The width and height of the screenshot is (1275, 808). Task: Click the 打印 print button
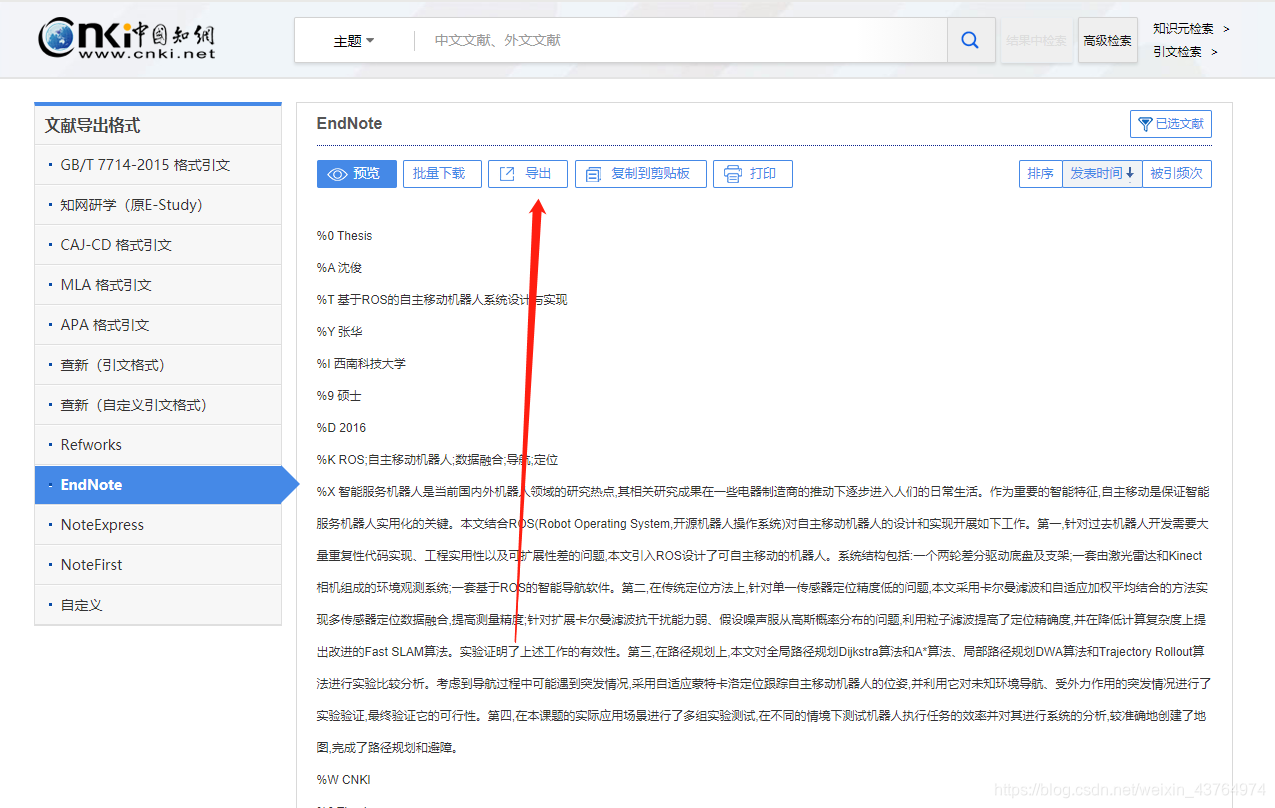753,174
